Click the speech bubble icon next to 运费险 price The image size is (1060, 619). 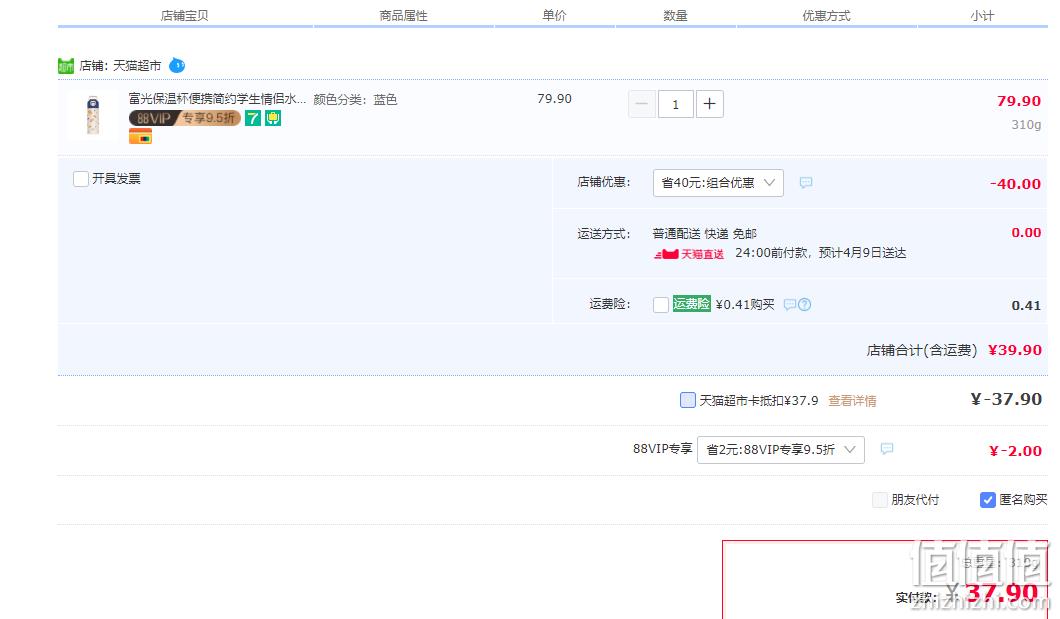[790, 305]
